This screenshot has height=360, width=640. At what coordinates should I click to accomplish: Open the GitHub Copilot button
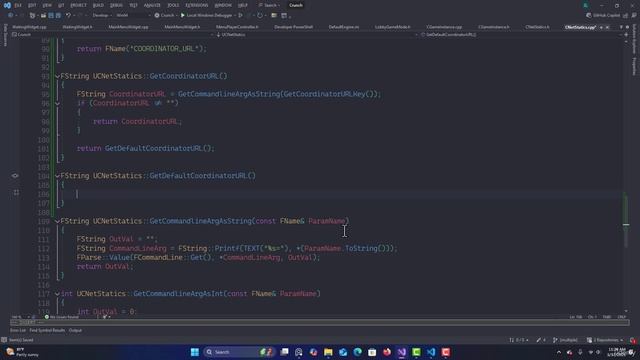pos(603,16)
